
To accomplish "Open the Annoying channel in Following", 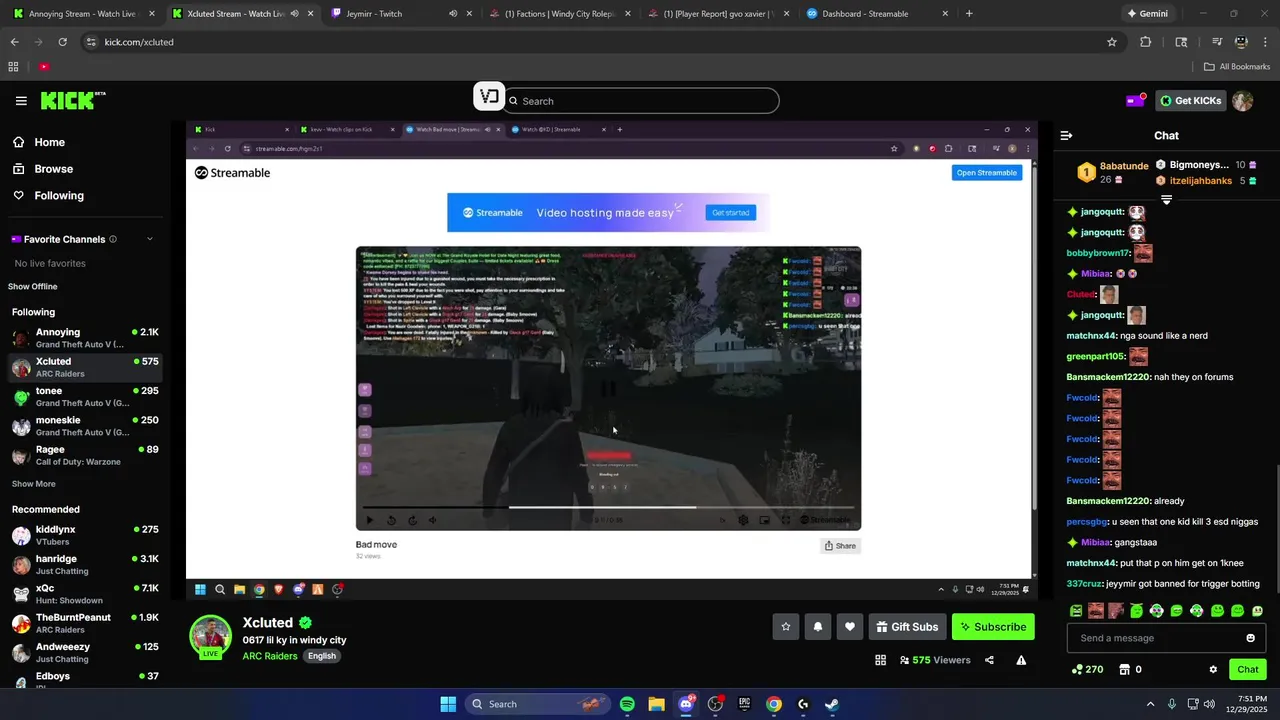I will (x=84, y=338).
